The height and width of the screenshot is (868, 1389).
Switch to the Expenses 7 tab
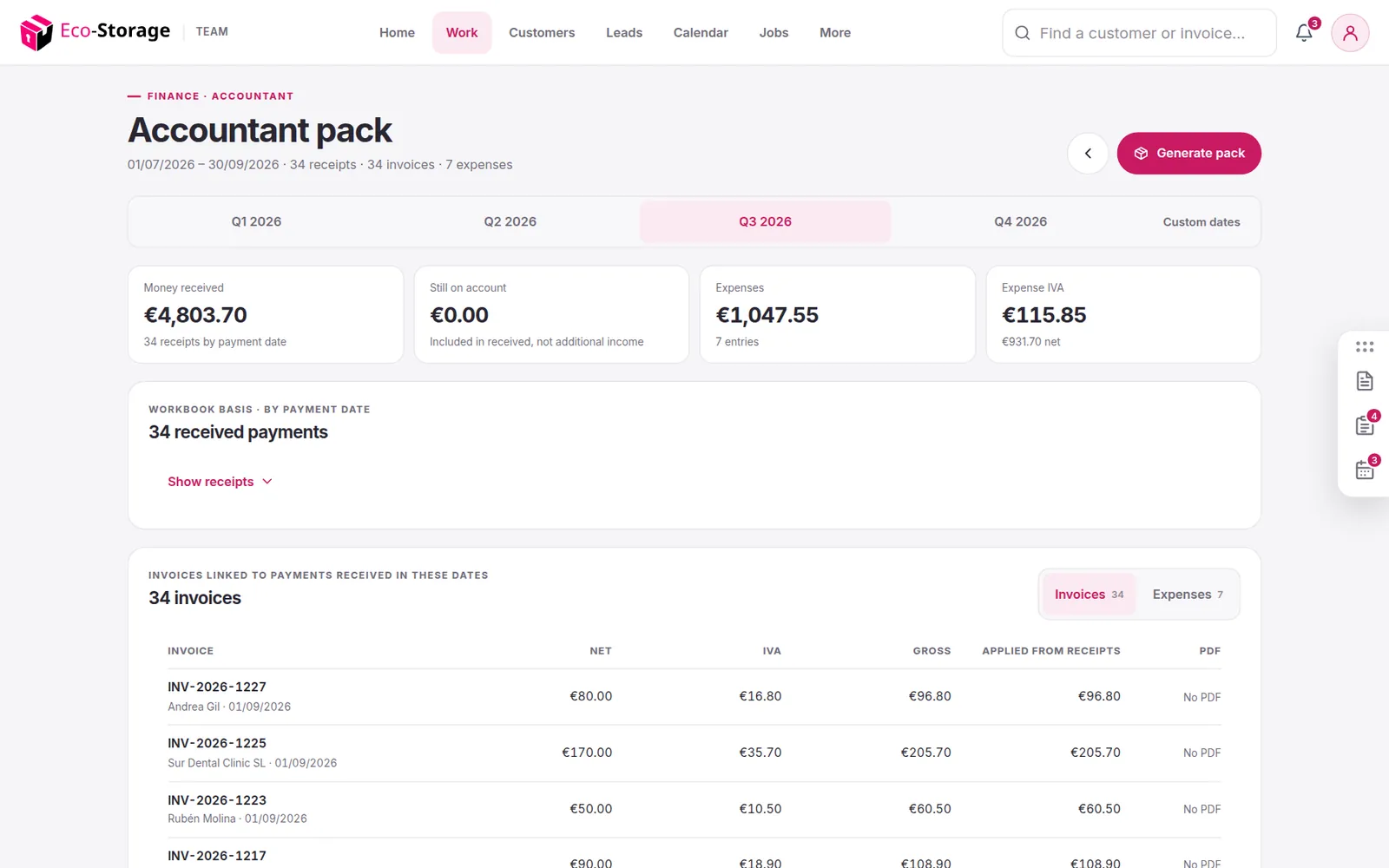pos(1188,595)
